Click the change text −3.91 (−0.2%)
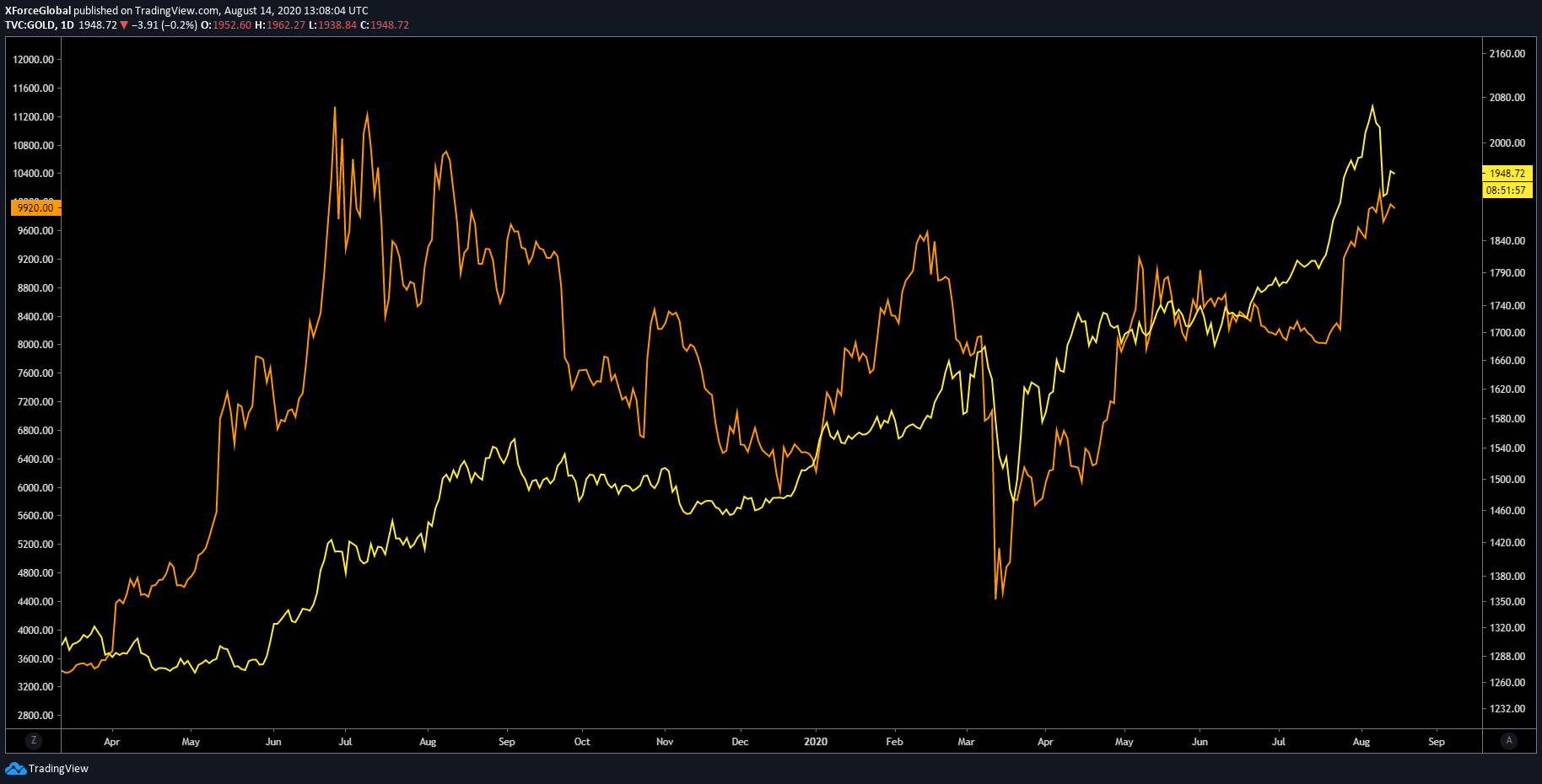 [164, 25]
